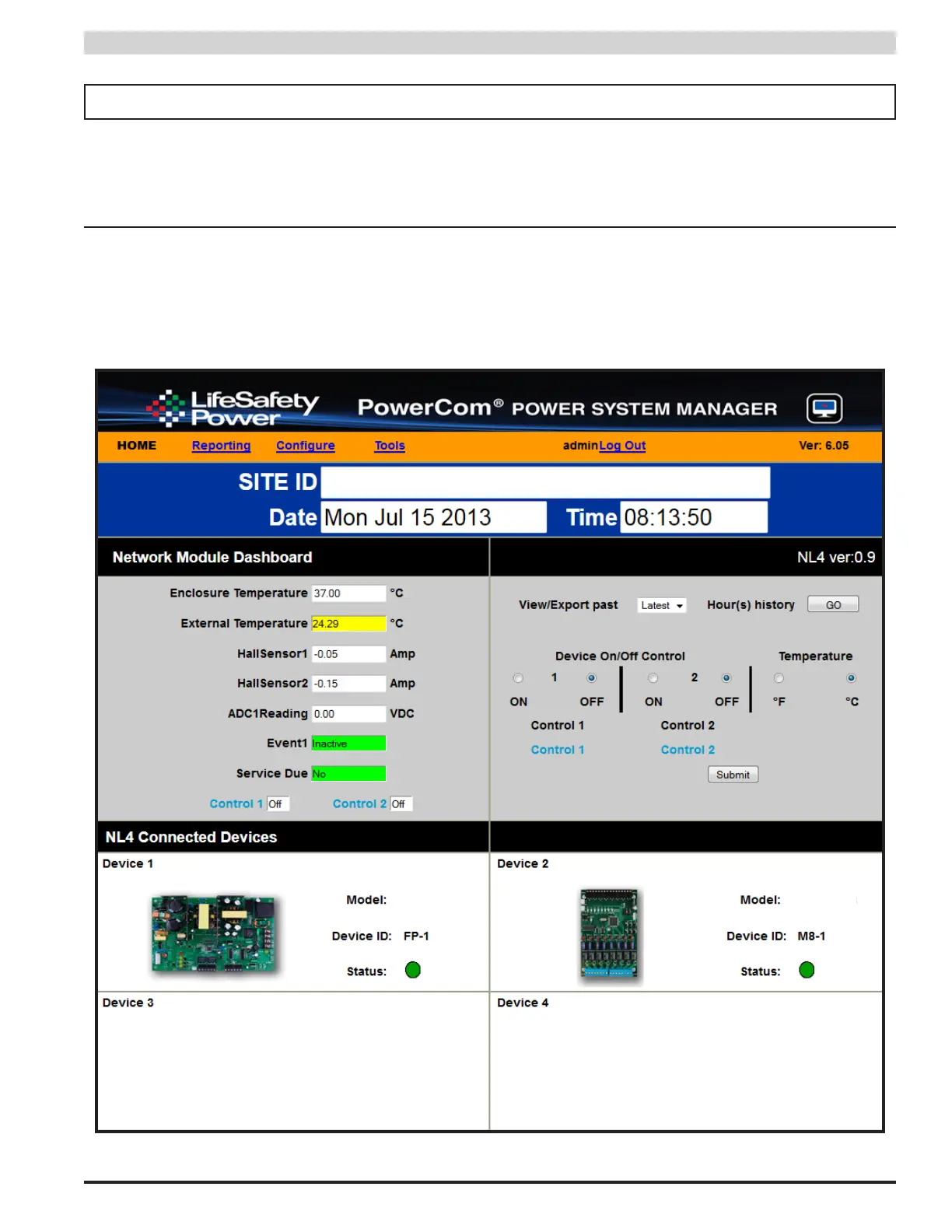Click the HallSensor2 value field
The height and width of the screenshot is (1232, 952).
click(348, 684)
